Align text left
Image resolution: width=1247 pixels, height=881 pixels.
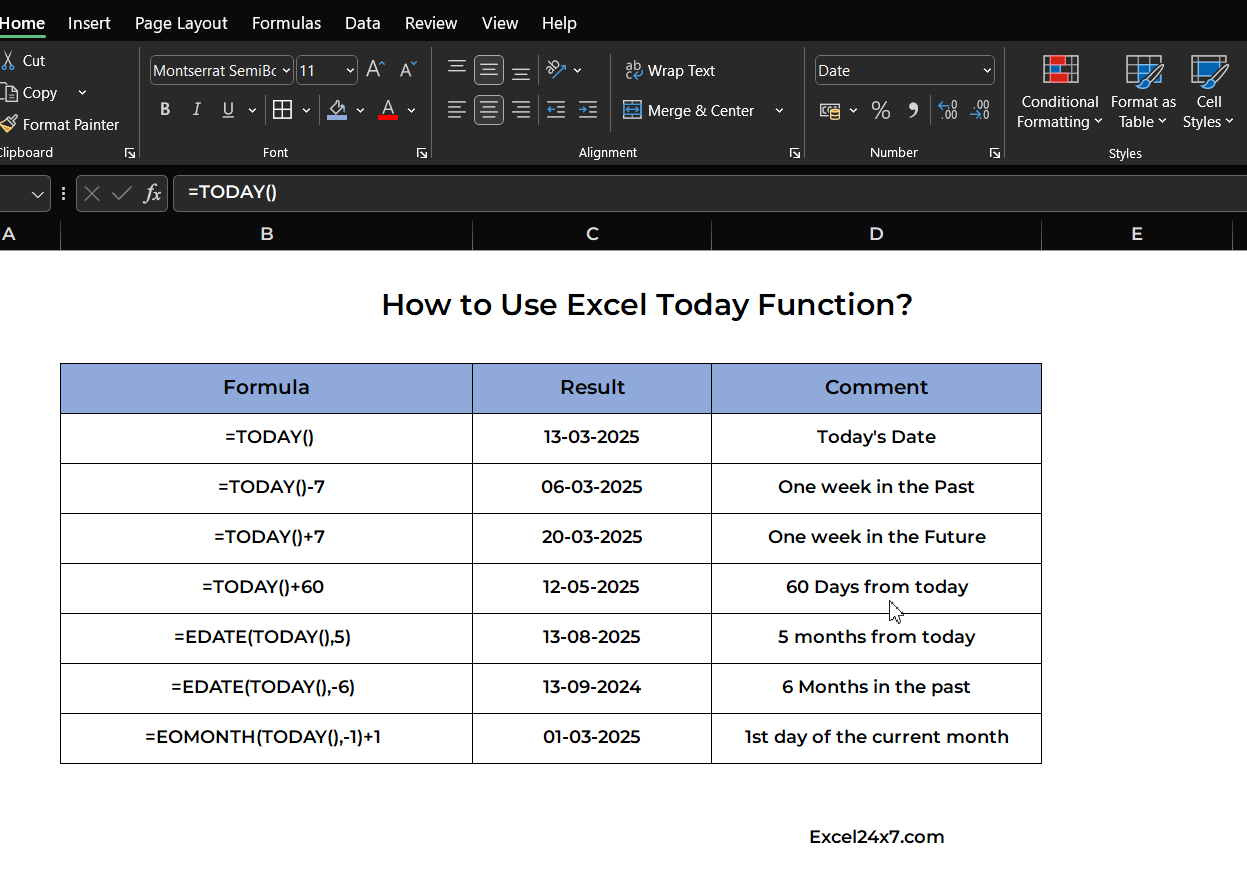pos(457,110)
